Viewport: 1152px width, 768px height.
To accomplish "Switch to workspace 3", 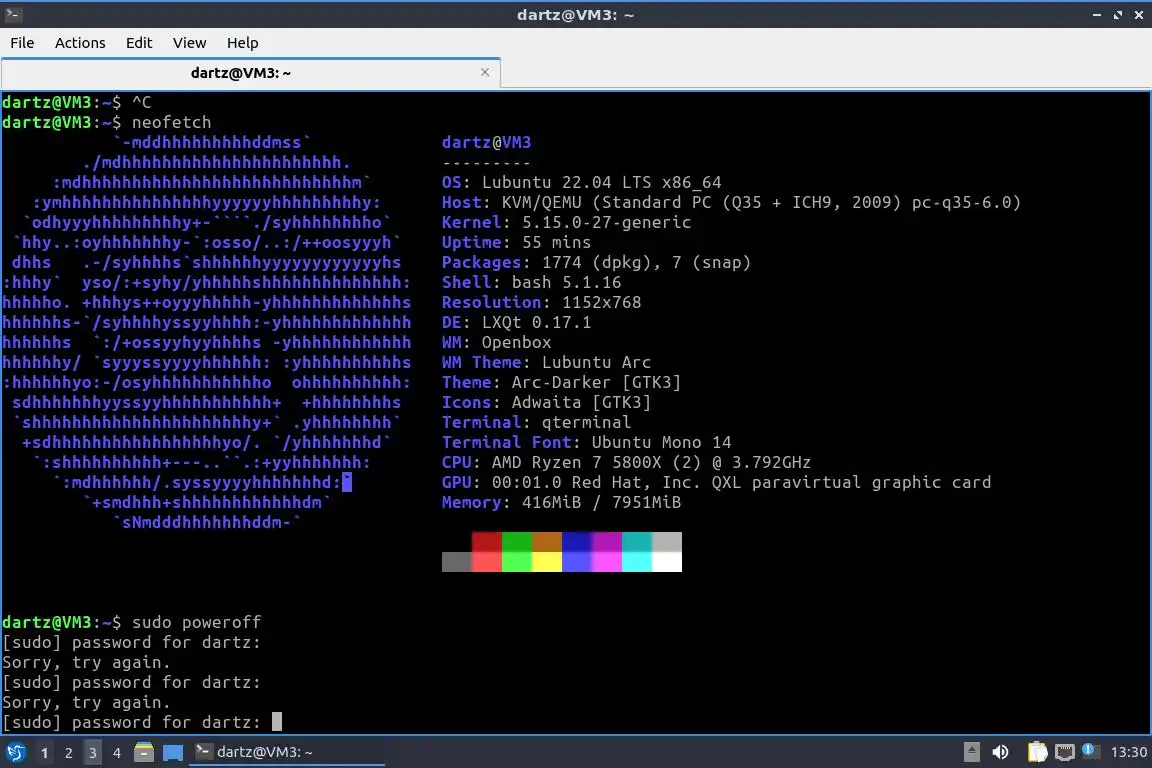I will point(93,753).
